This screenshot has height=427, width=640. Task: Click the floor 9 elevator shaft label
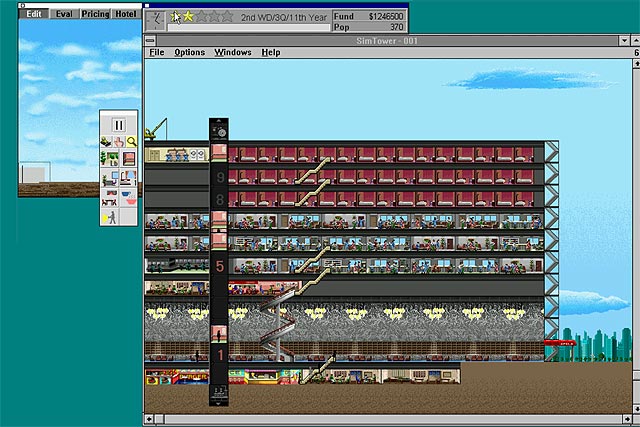click(220, 177)
